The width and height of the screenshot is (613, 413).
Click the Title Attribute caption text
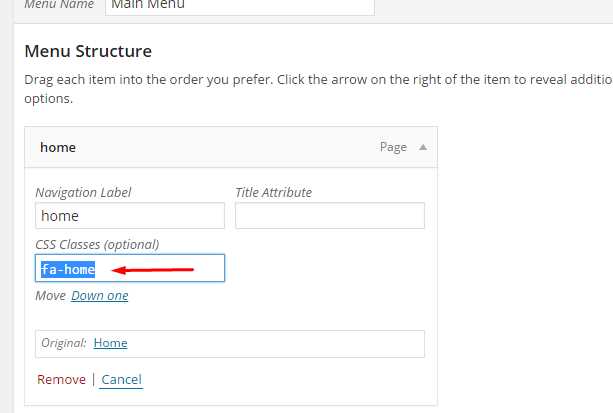tap(273, 192)
